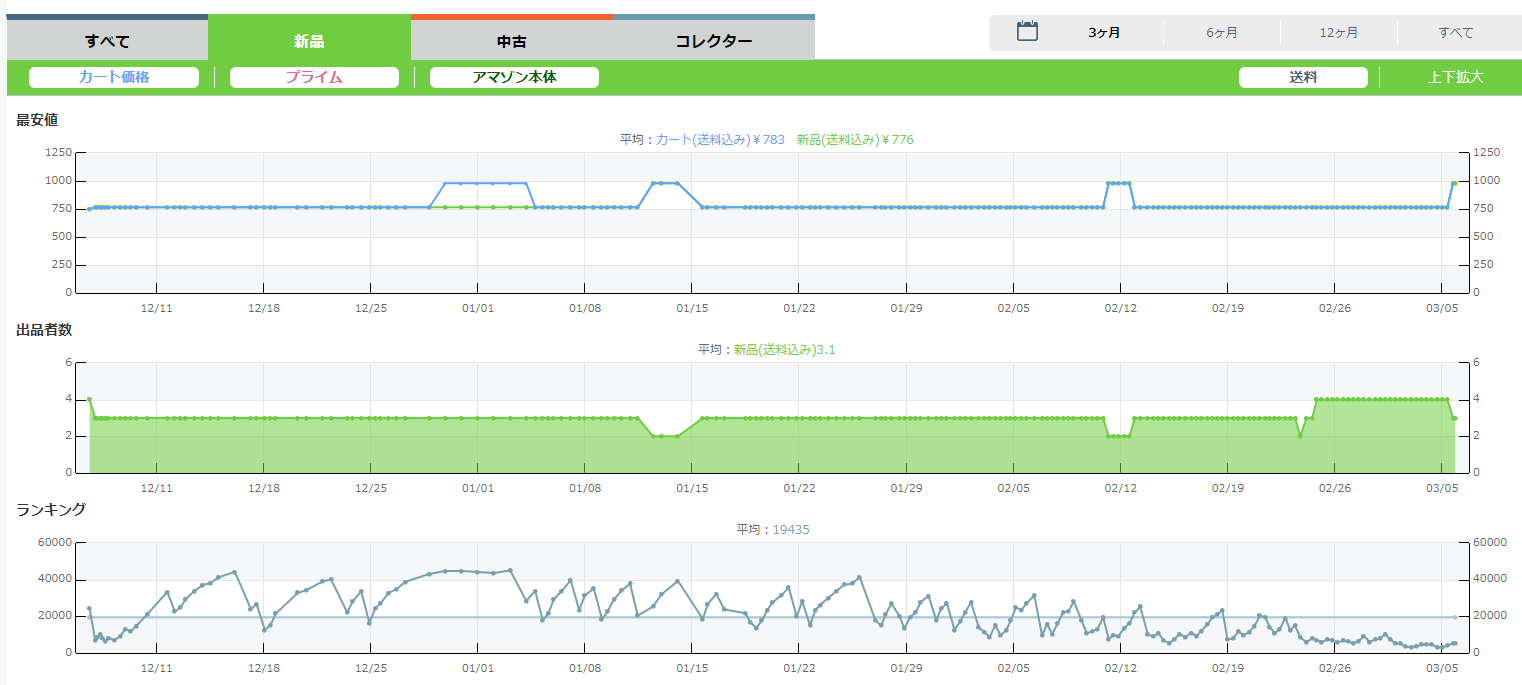The height and width of the screenshot is (685, 1522).
Task: Toggle the プライム price filter
Action: click(314, 77)
